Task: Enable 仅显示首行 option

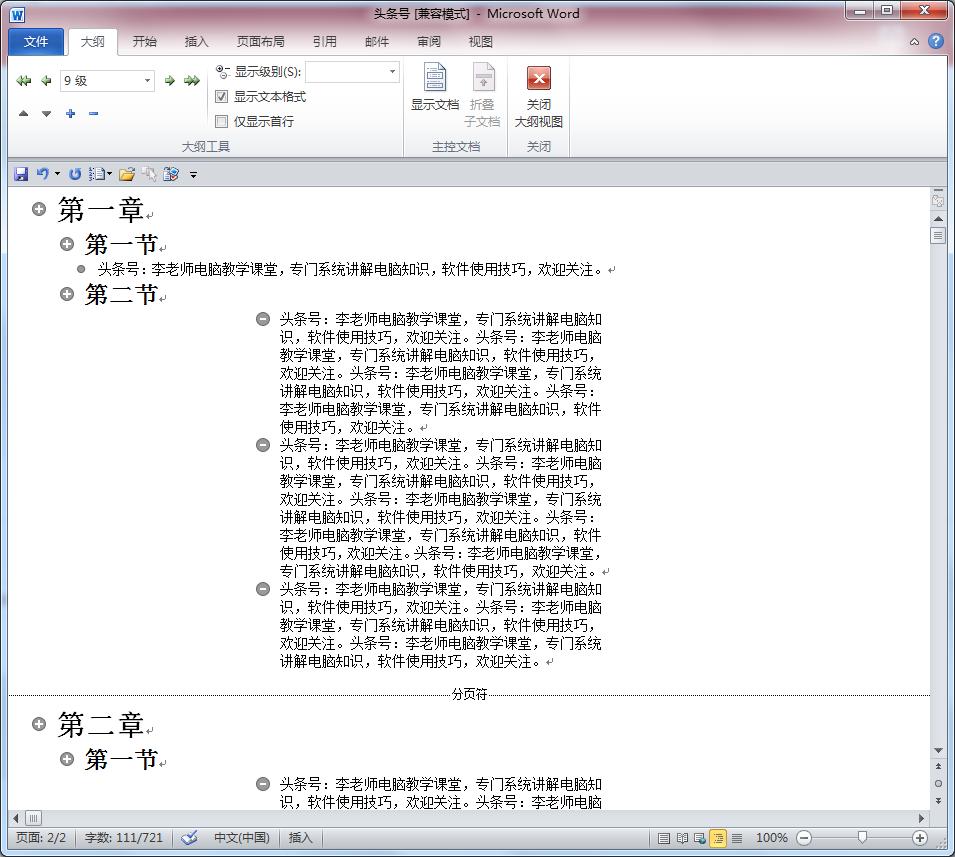Action: tap(221, 121)
